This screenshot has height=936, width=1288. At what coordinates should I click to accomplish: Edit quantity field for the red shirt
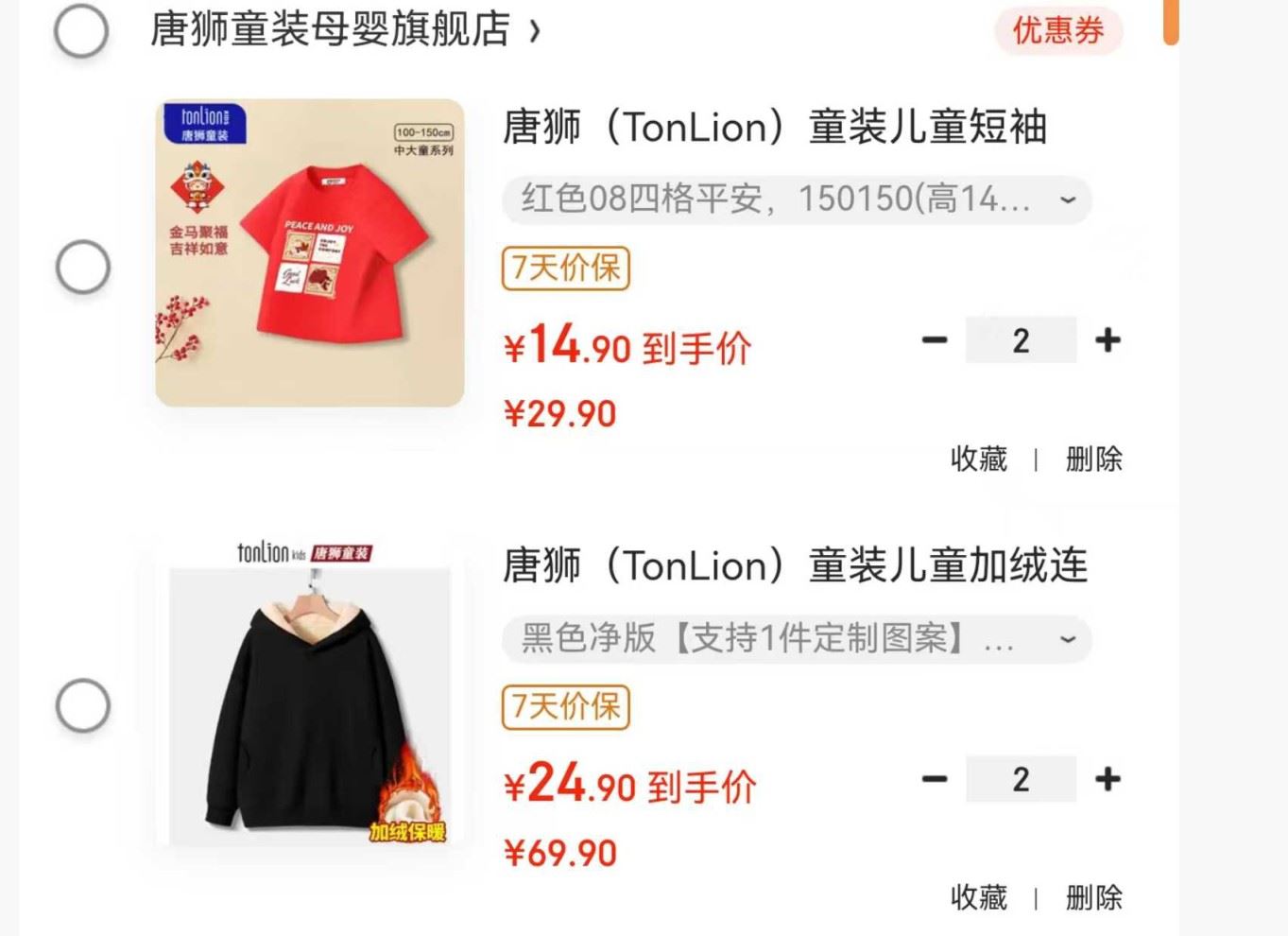tap(1021, 340)
